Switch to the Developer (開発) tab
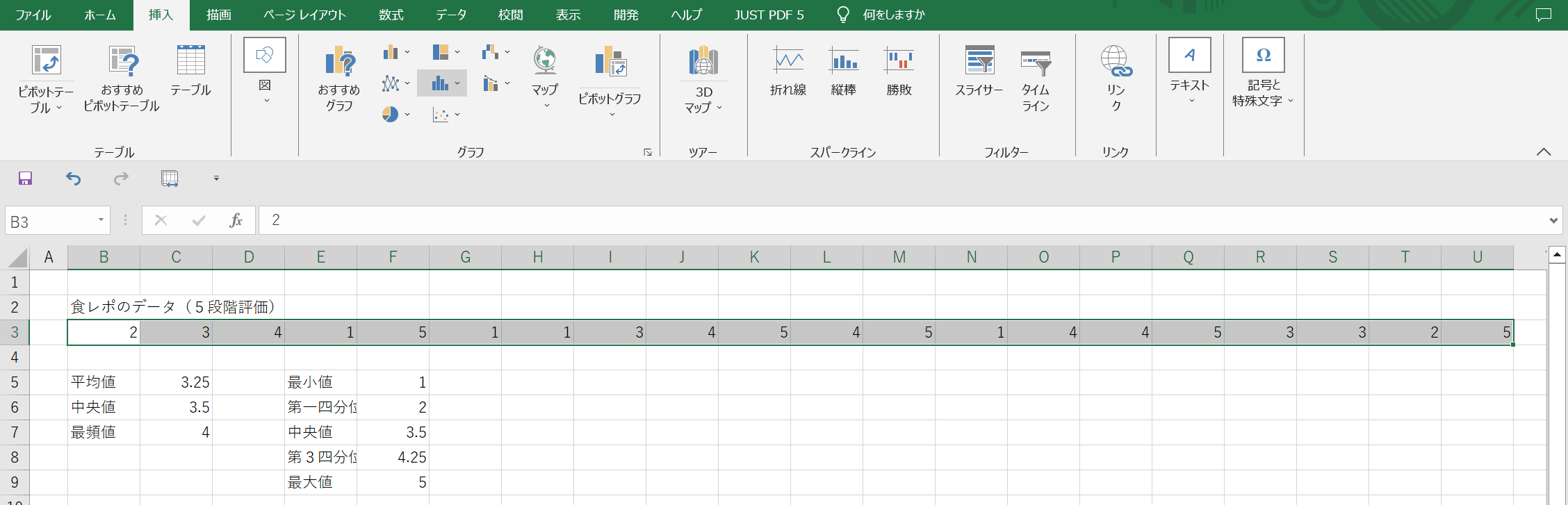This screenshot has width=1568, height=505. [626, 15]
